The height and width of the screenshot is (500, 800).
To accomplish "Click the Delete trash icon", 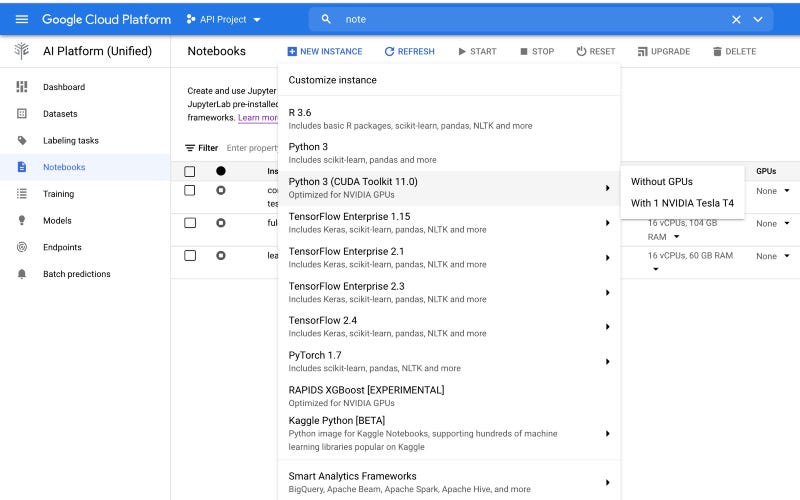I will pyautogui.click(x=717, y=52).
